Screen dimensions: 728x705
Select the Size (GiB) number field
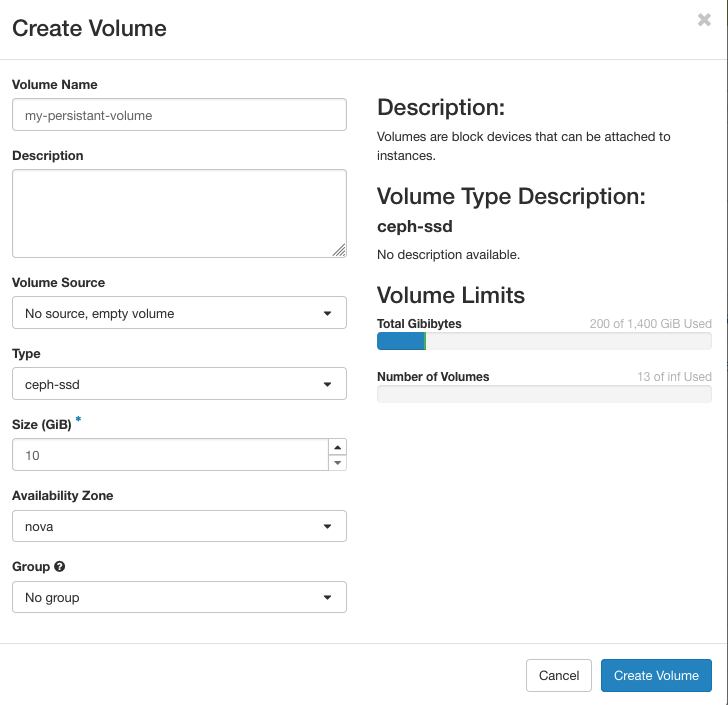tap(170, 455)
